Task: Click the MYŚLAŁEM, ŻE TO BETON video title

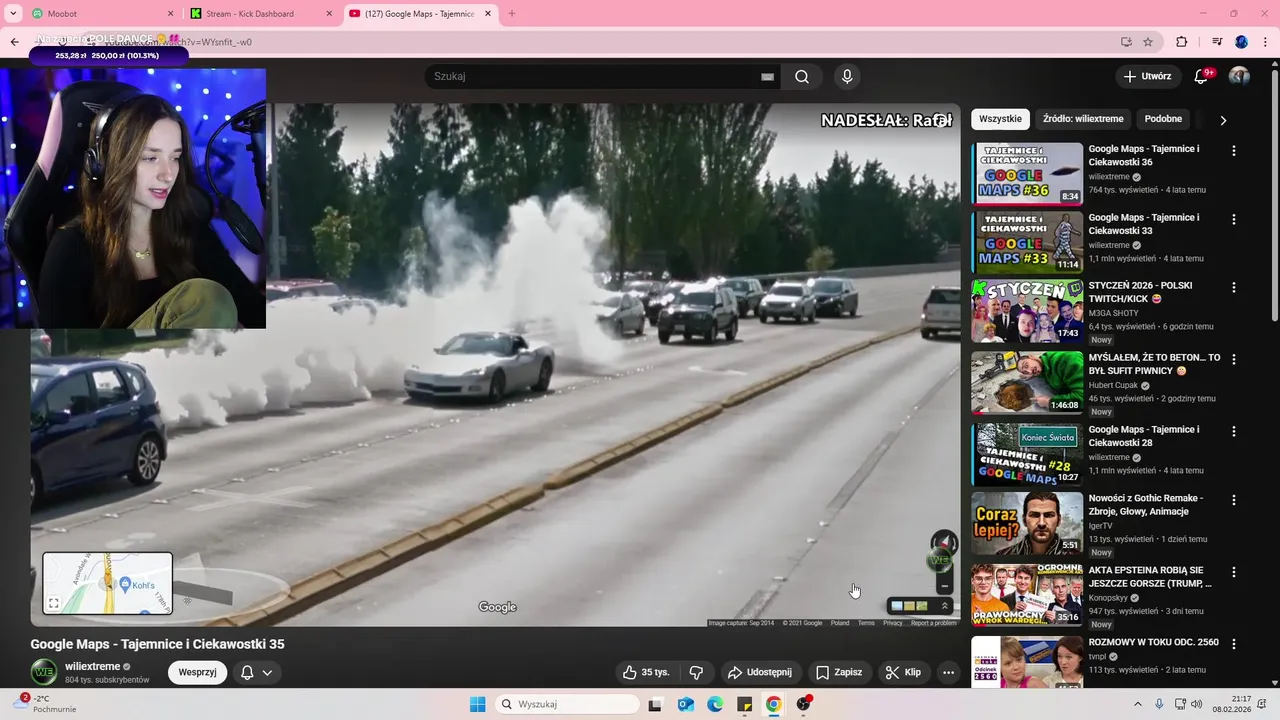Action: (x=1154, y=364)
